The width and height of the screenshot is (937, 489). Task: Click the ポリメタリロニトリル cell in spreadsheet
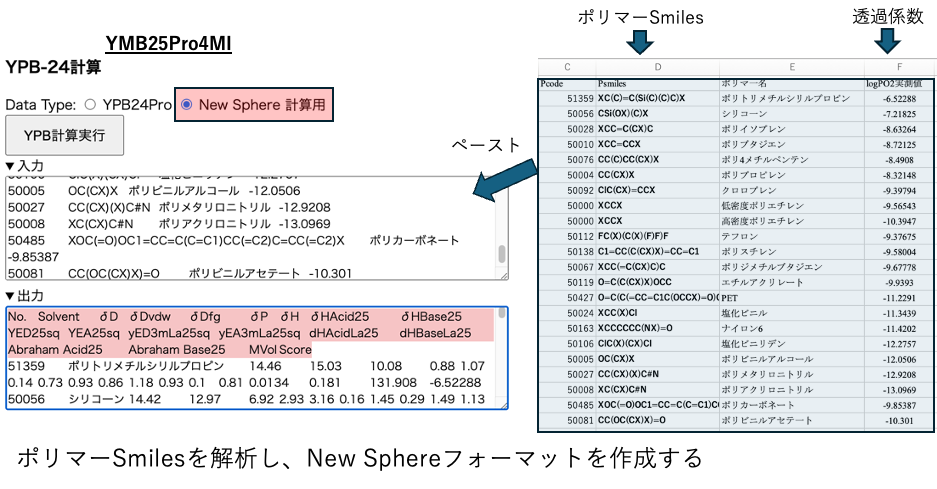(x=792, y=374)
